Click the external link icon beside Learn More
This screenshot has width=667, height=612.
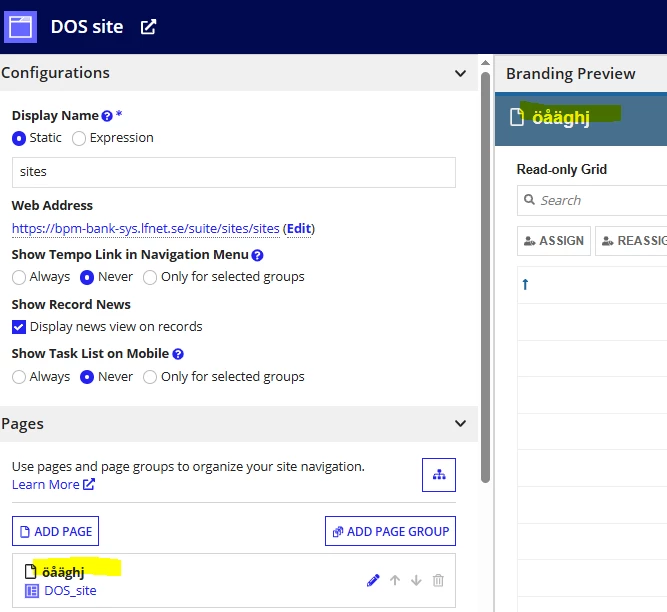(88, 484)
